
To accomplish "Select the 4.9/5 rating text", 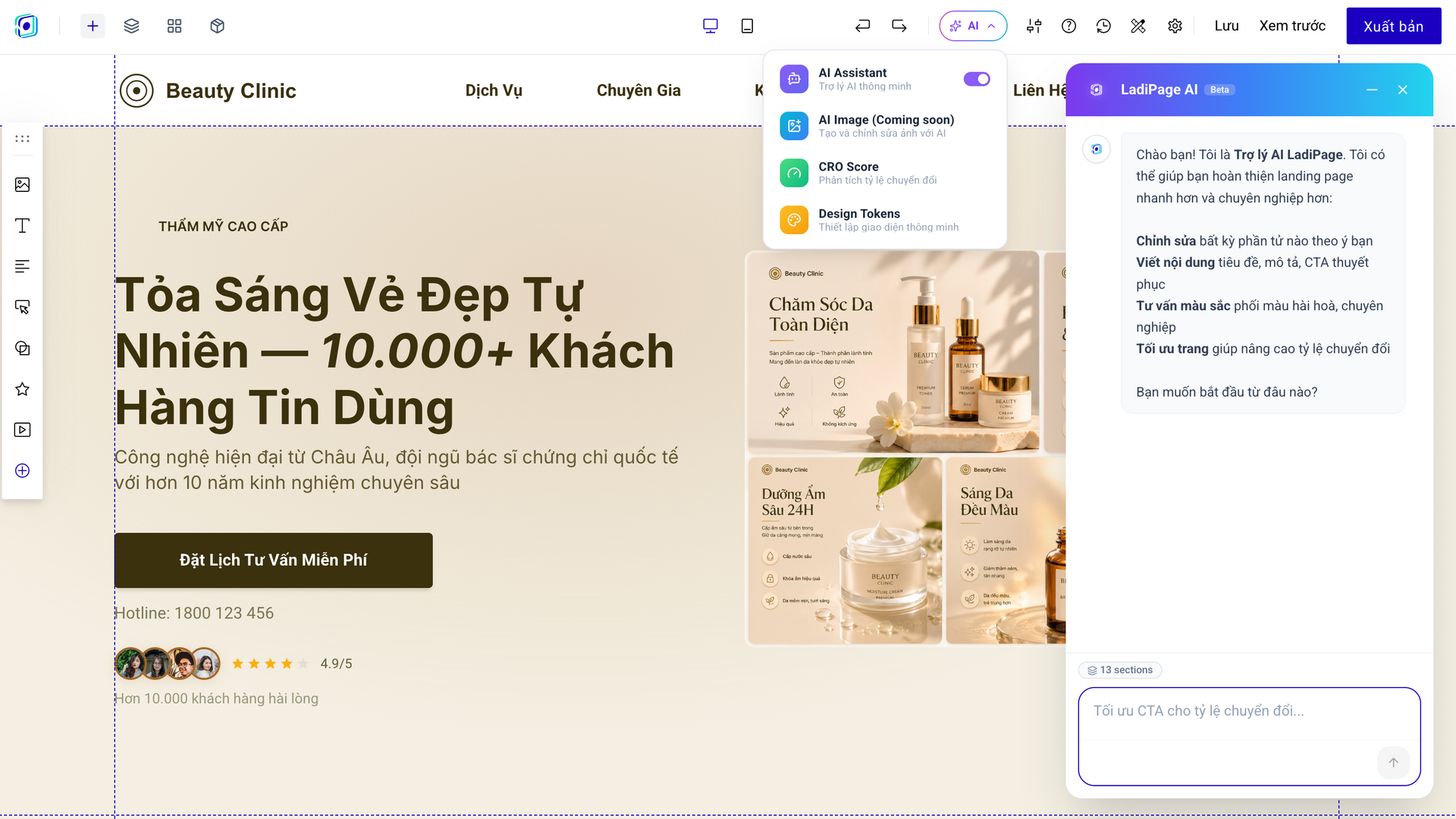I will click(336, 664).
